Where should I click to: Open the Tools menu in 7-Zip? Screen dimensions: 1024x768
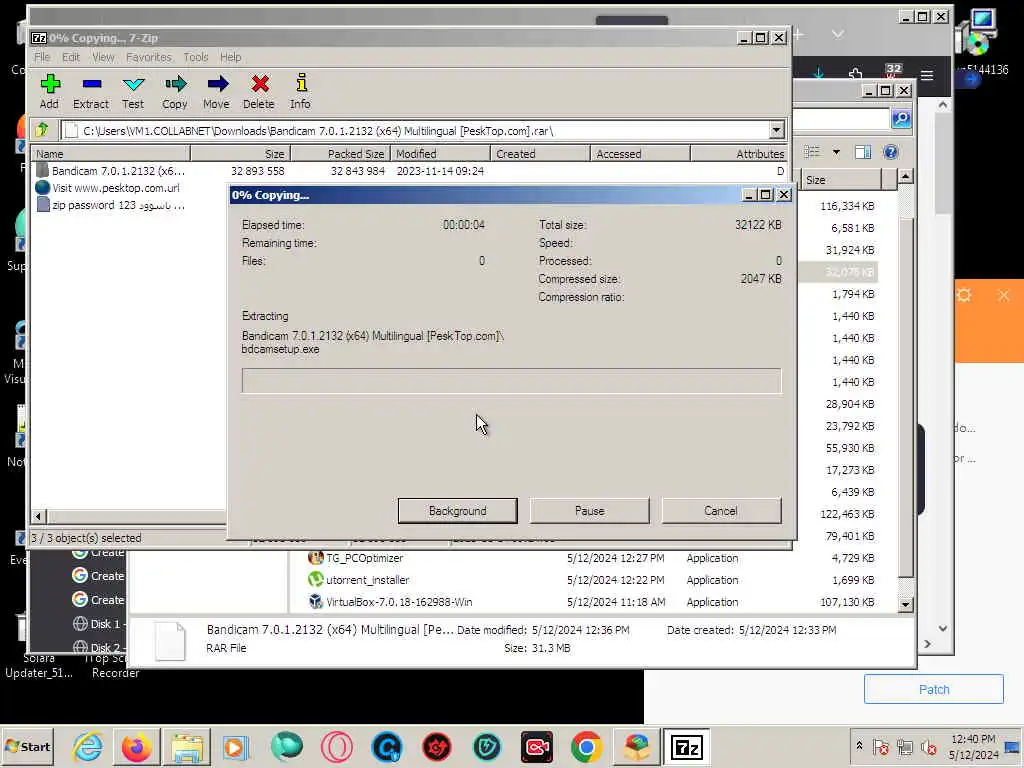(195, 57)
